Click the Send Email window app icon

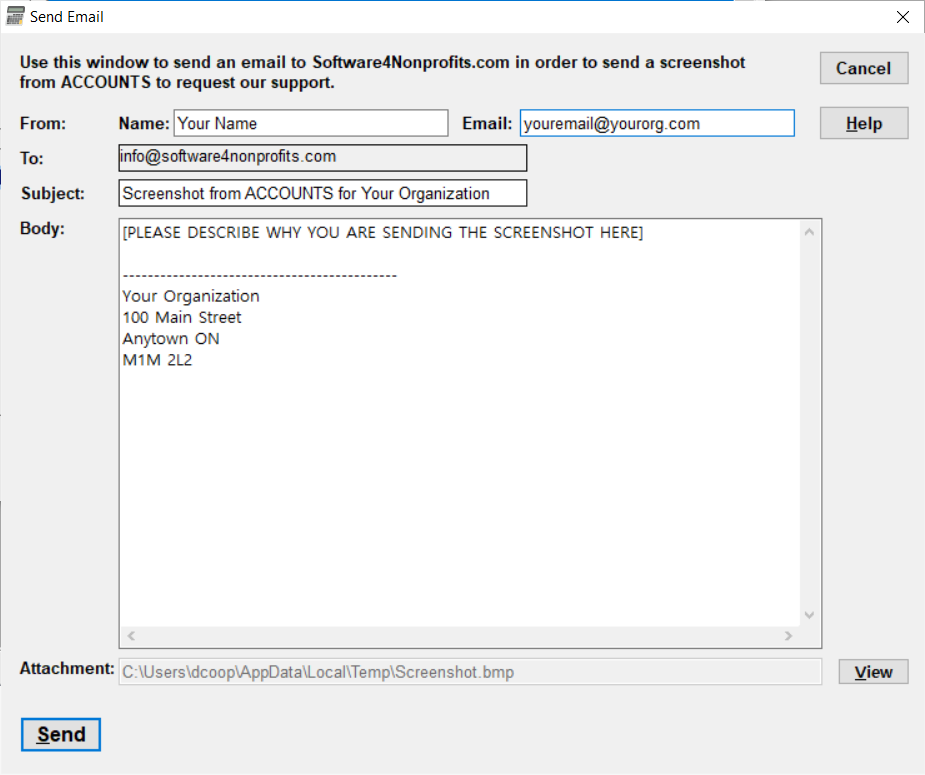[x=15, y=17]
